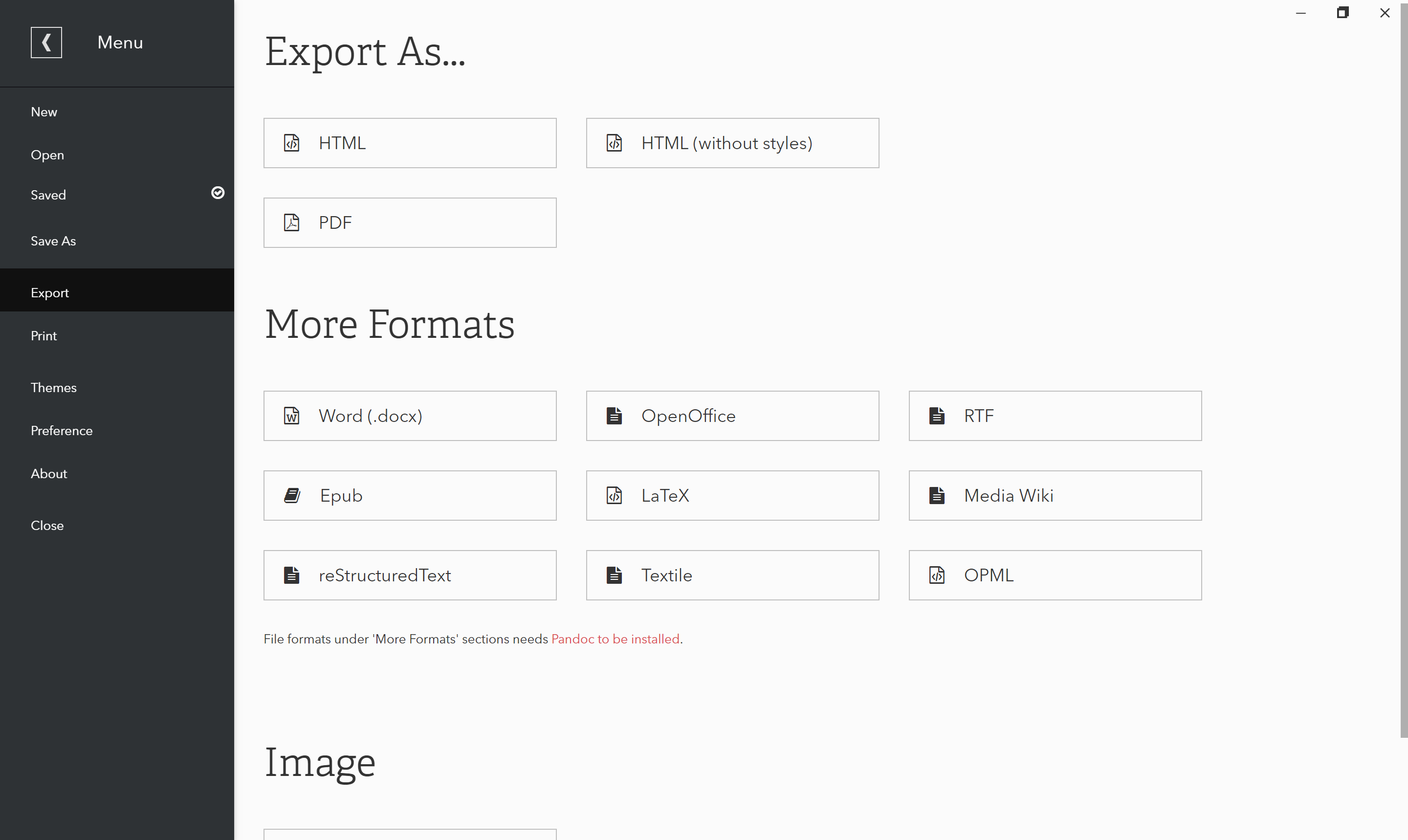This screenshot has height=840, width=1408.
Task: Click the Epub book icon
Action: tap(292, 496)
